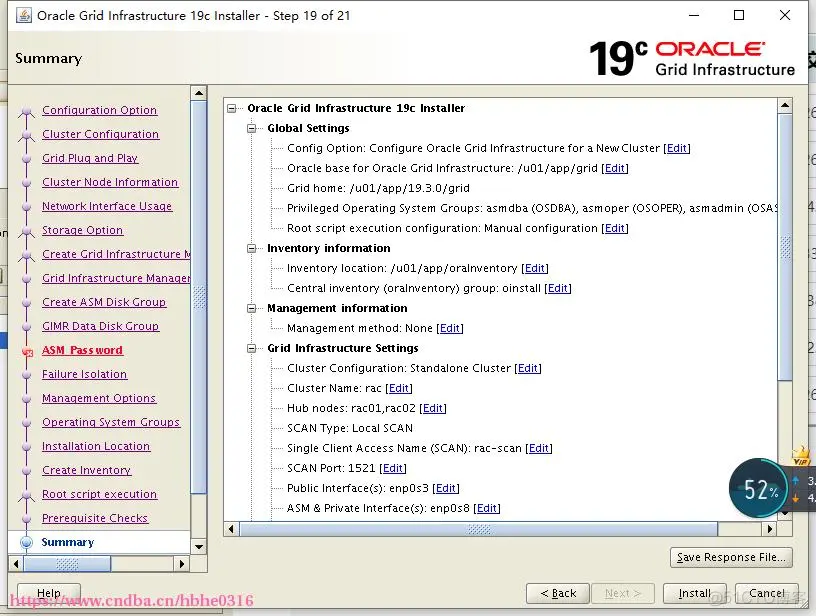Edit the Config Option setting

677,148
